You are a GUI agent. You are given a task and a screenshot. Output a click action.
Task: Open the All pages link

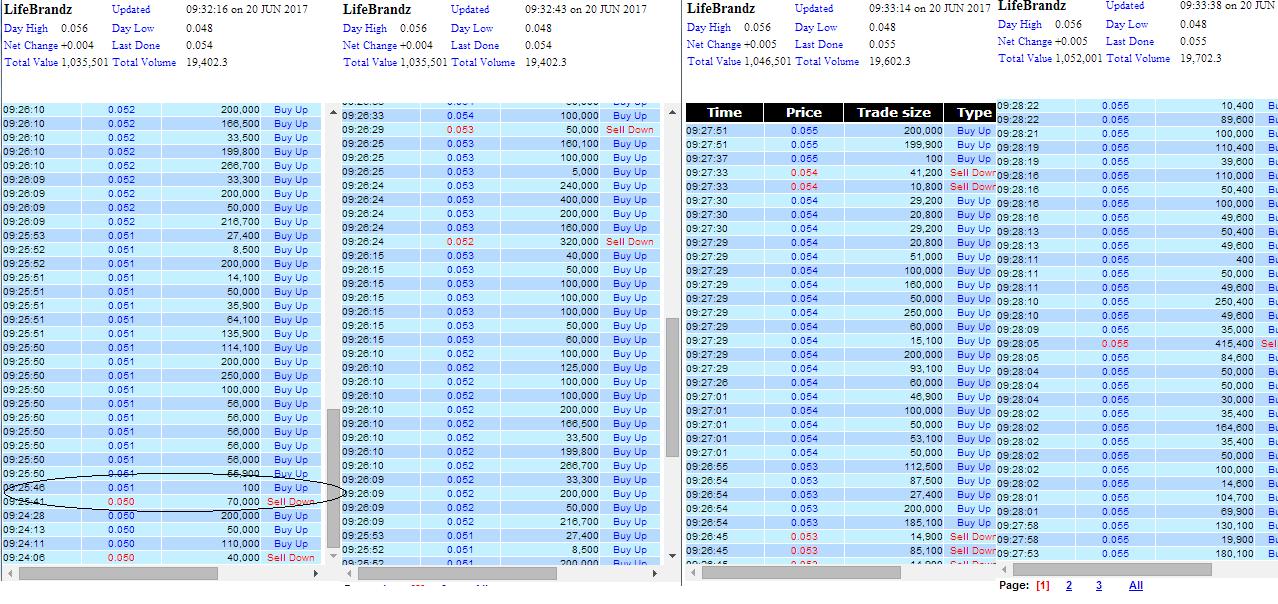tap(1135, 586)
